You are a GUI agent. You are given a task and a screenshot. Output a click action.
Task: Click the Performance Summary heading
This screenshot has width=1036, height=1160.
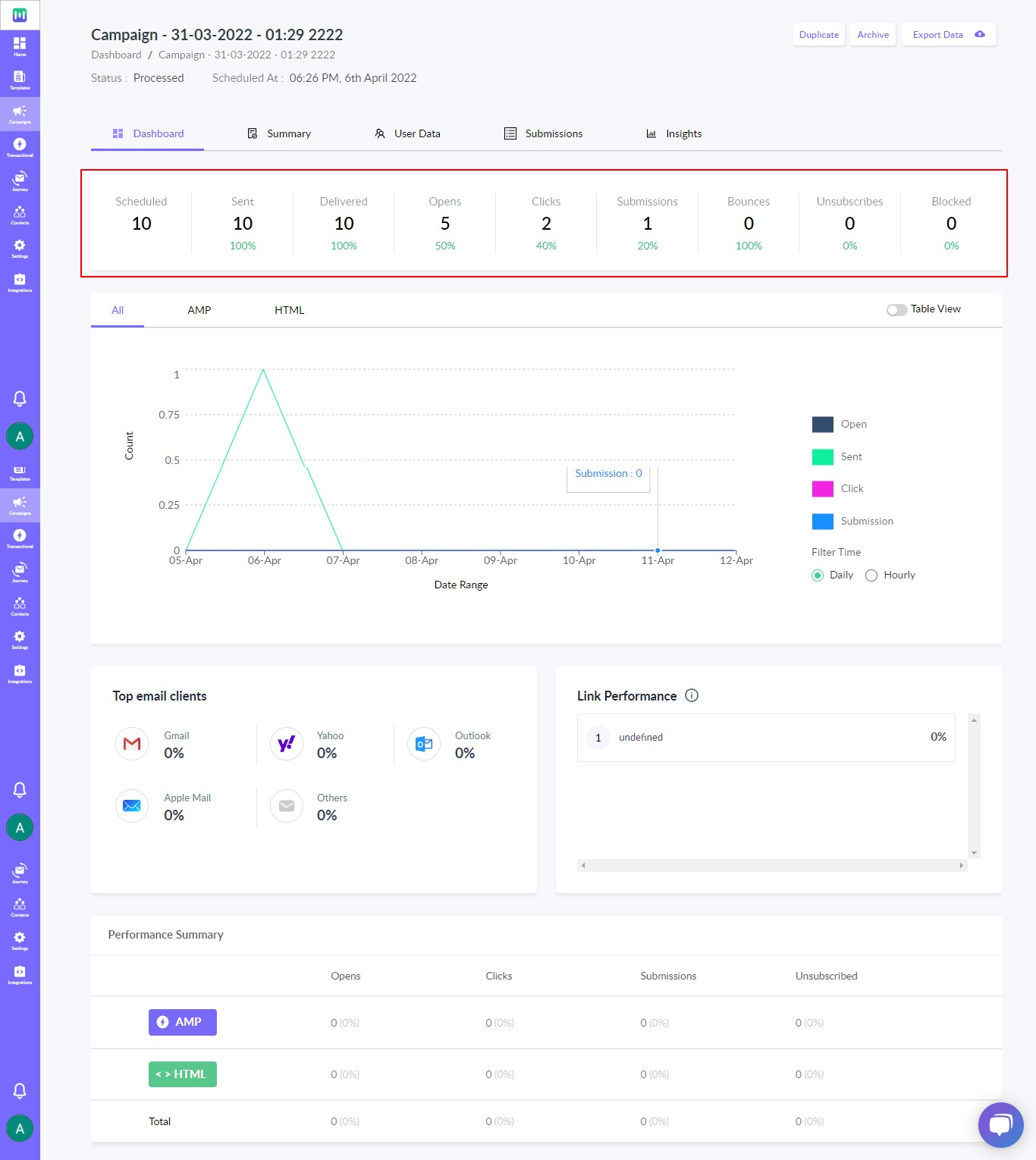click(165, 935)
